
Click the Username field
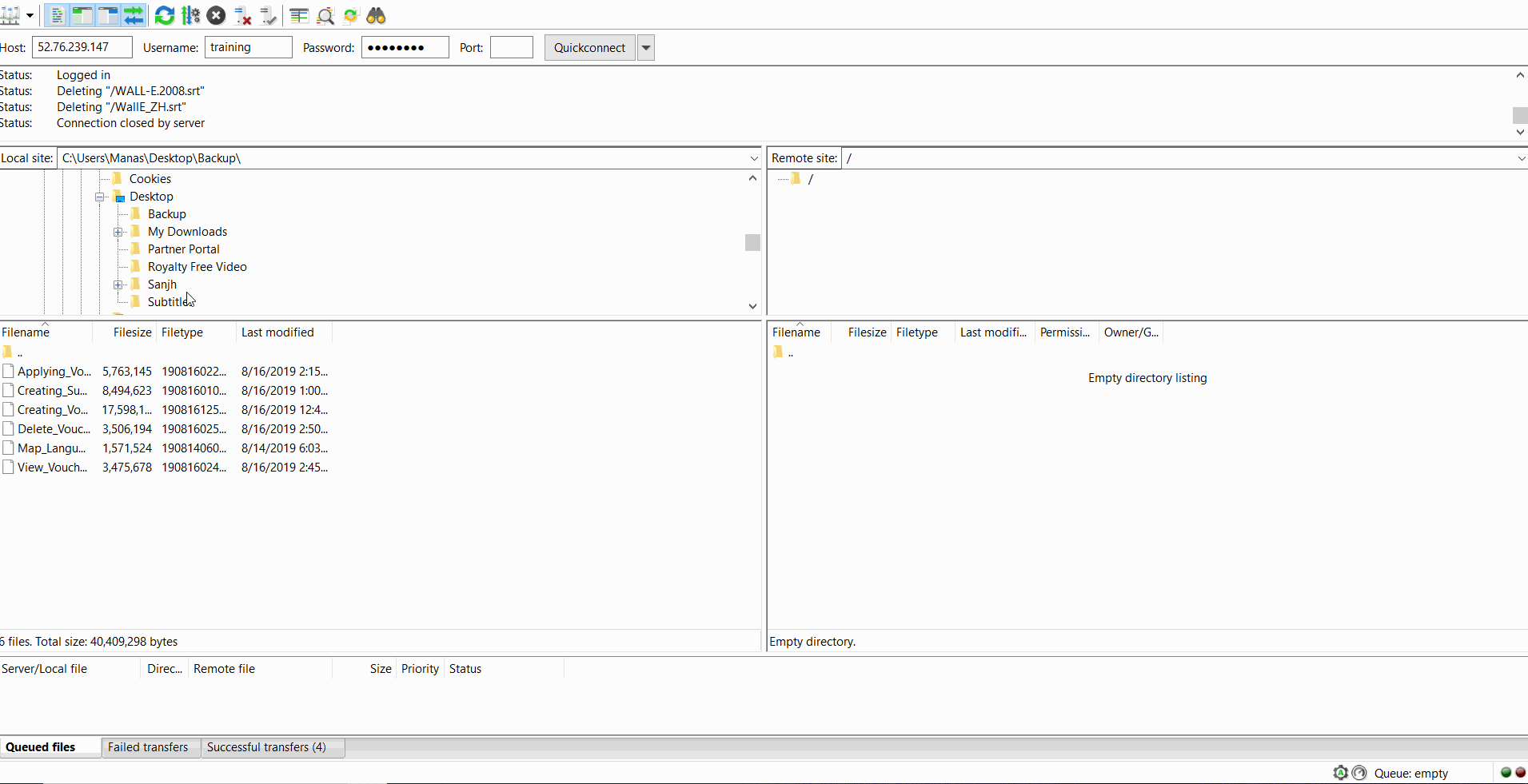coord(249,47)
